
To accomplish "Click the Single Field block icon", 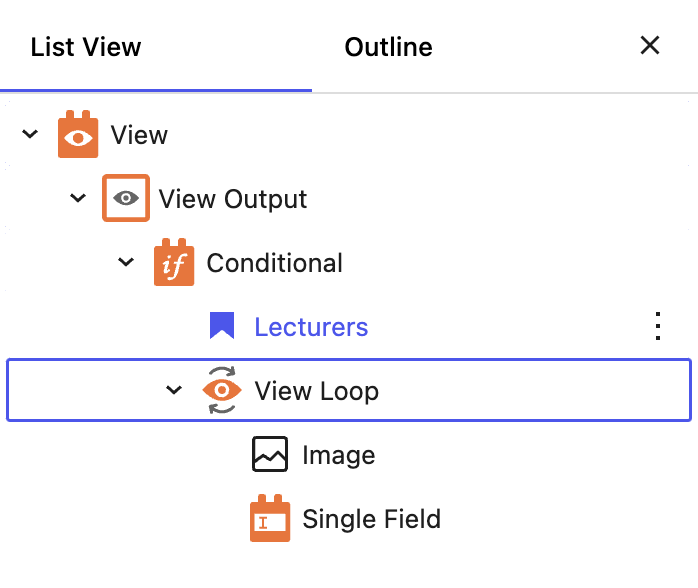I will click(x=270, y=518).
